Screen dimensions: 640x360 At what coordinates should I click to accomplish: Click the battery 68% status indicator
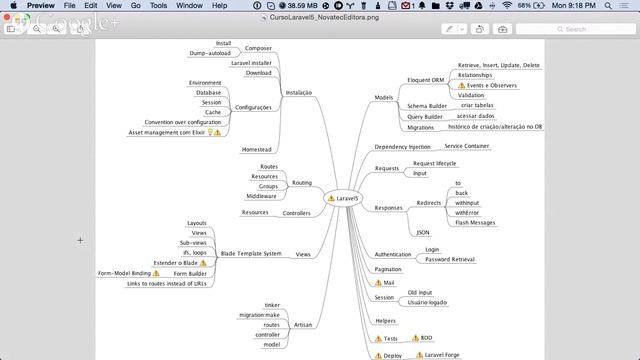531,6
